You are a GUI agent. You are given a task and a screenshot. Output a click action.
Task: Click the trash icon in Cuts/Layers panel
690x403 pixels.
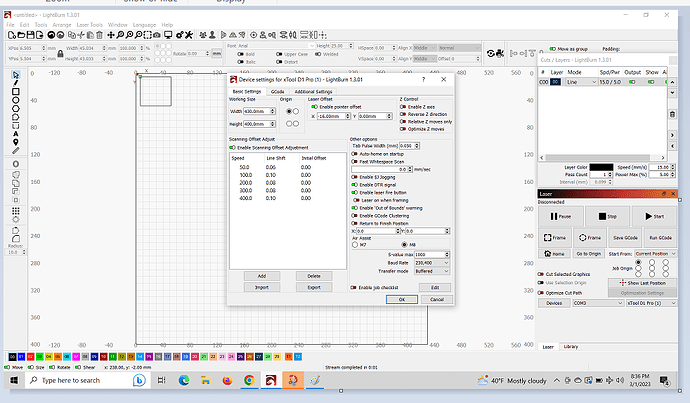(x=672, y=114)
